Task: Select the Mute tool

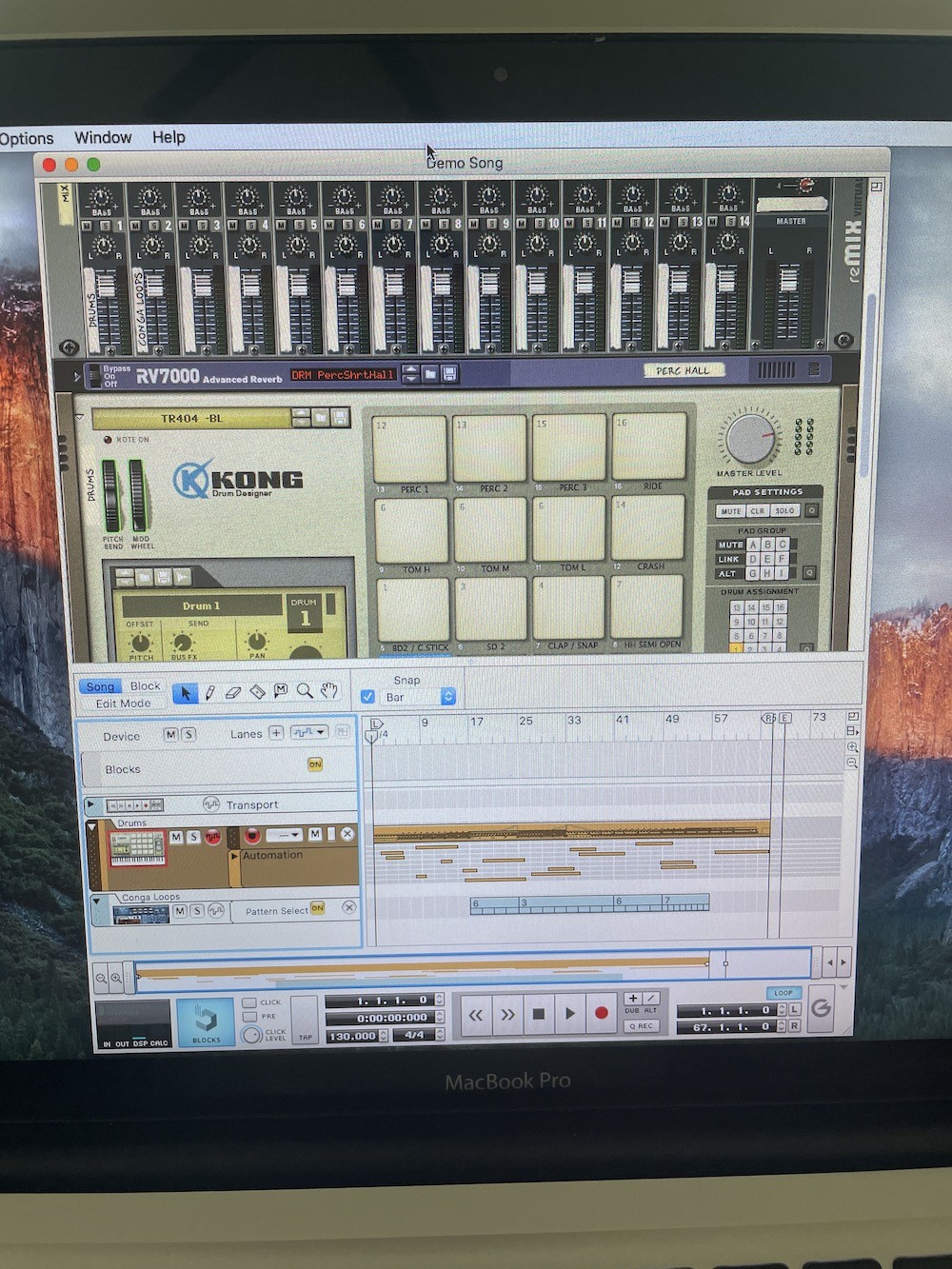Action: (x=281, y=691)
